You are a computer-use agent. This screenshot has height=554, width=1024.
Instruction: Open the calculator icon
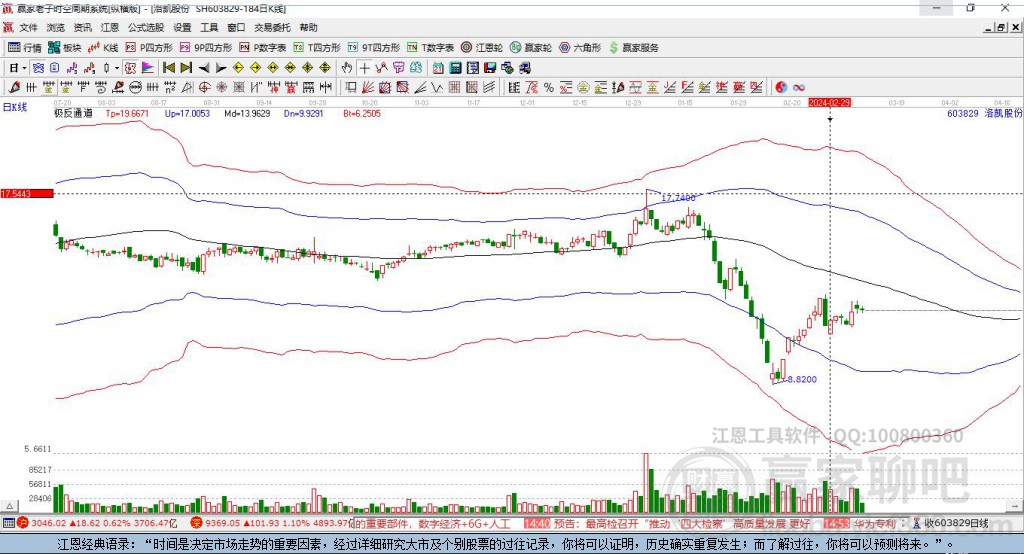click(x=455, y=68)
